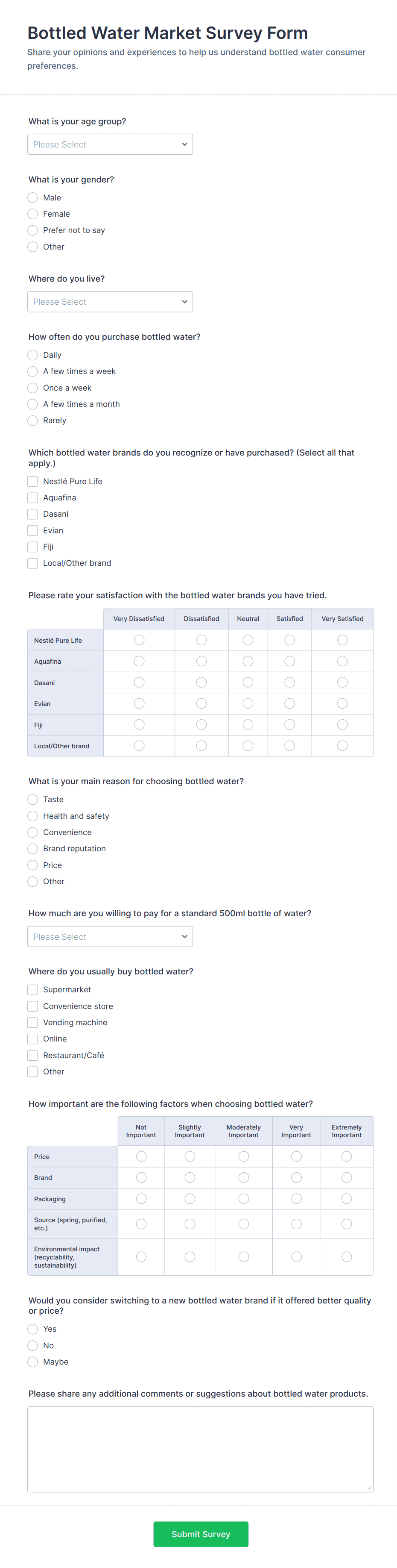Choose 'Prefer not to say' gender option
This screenshot has width=397, height=1568.
[x=33, y=231]
